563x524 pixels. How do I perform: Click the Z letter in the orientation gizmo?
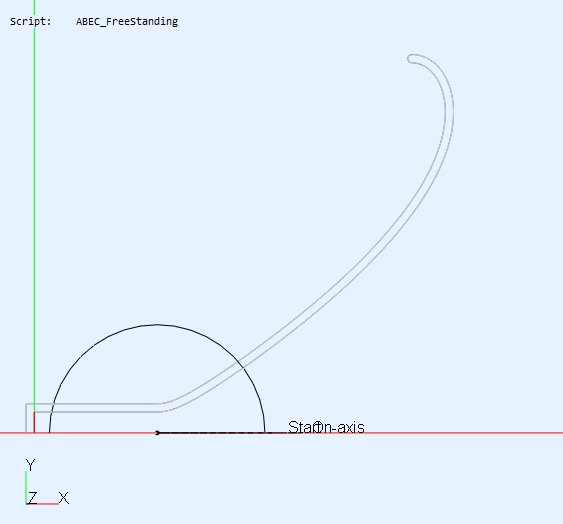tap(32, 498)
